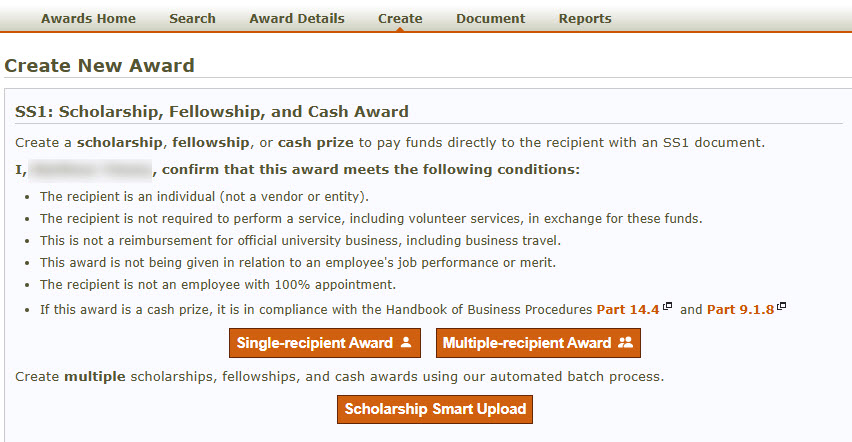Switch to the Award Details tab

click(x=296, y=18)
